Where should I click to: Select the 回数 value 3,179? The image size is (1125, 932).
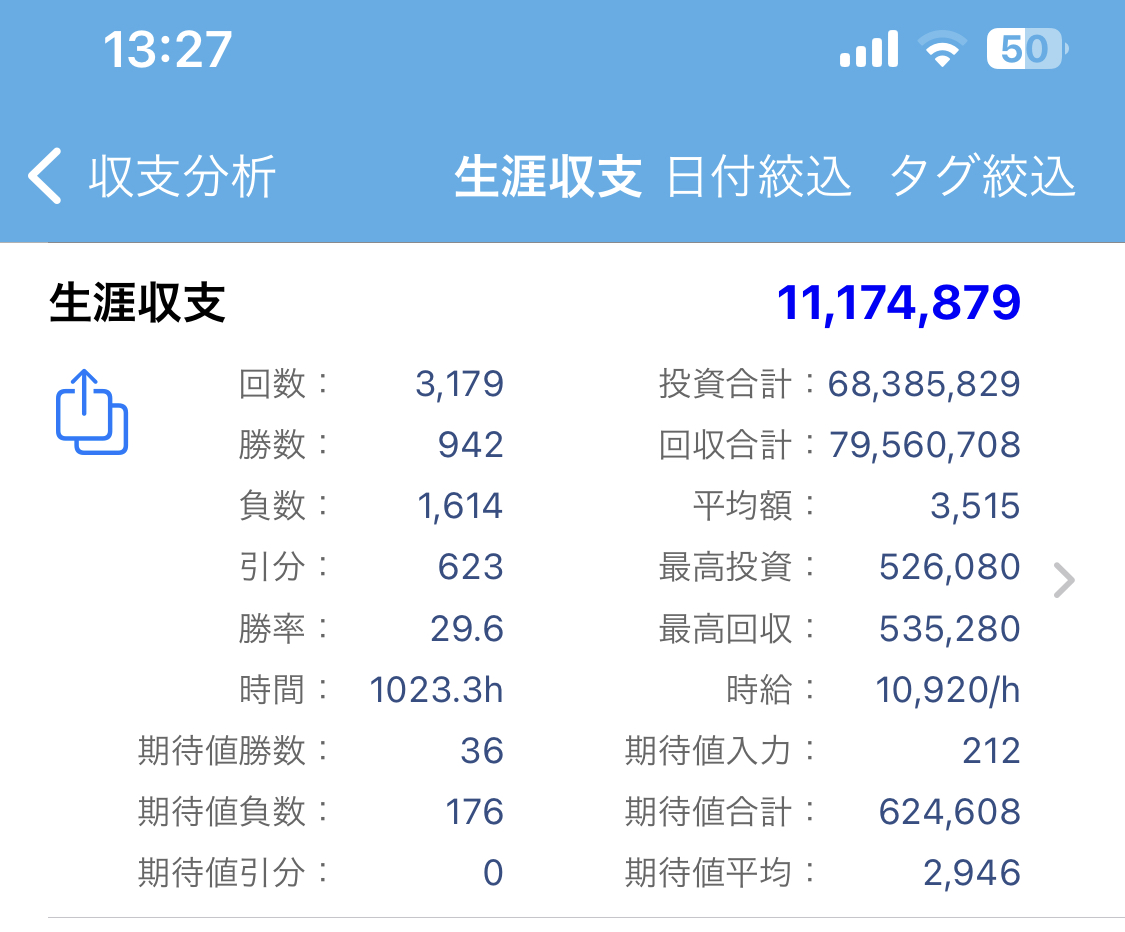[x=459, y=385]
